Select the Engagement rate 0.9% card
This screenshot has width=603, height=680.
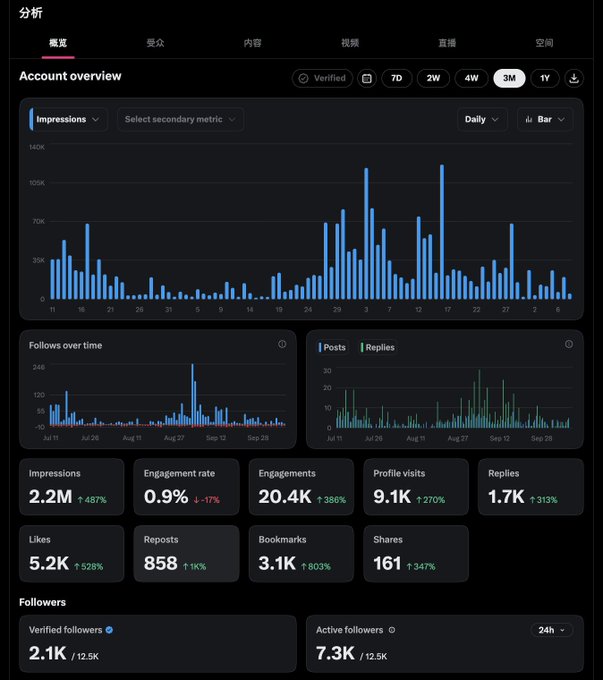[186, 487]
